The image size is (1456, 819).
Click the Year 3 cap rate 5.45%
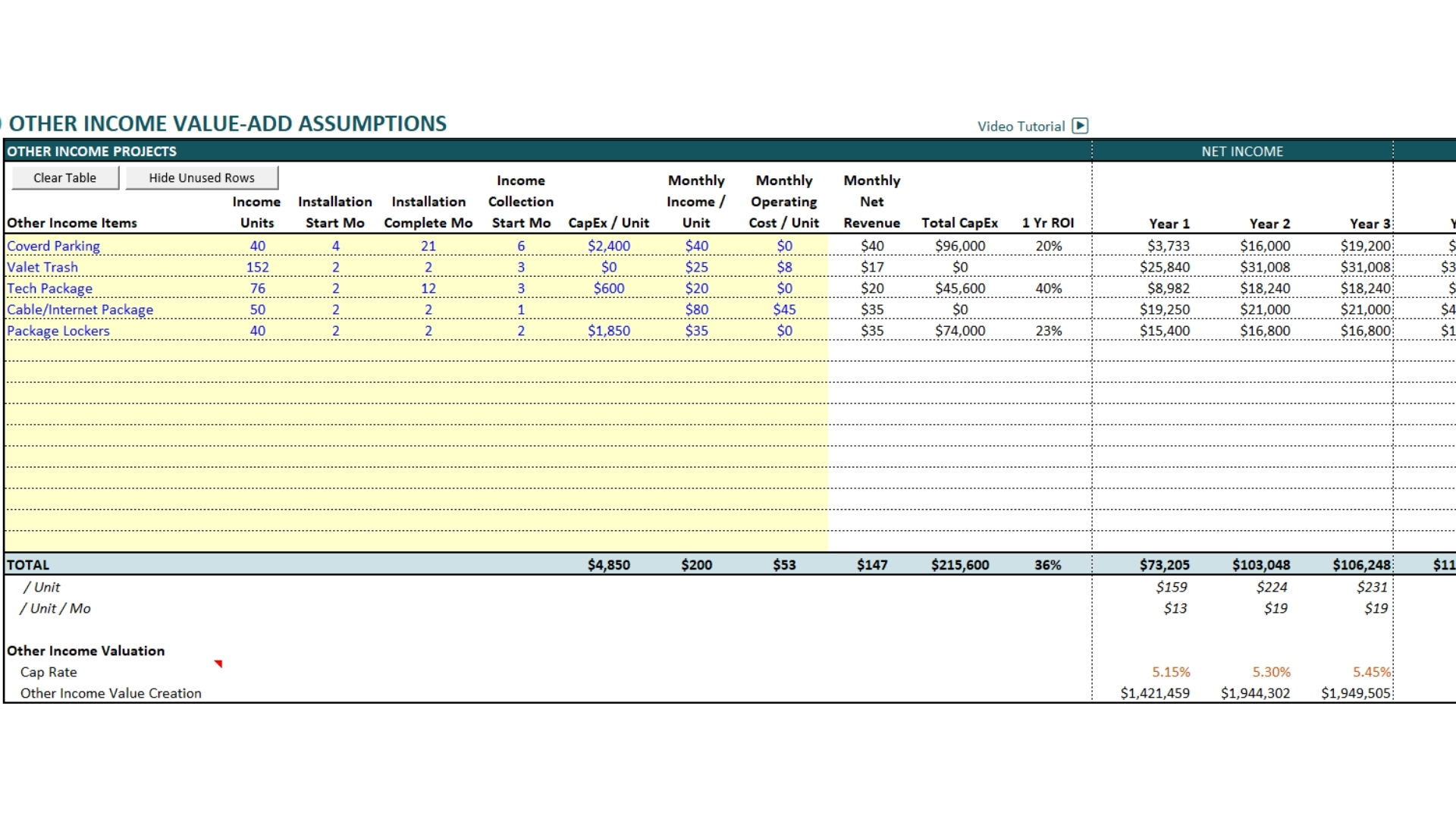tap(1371, 672)
